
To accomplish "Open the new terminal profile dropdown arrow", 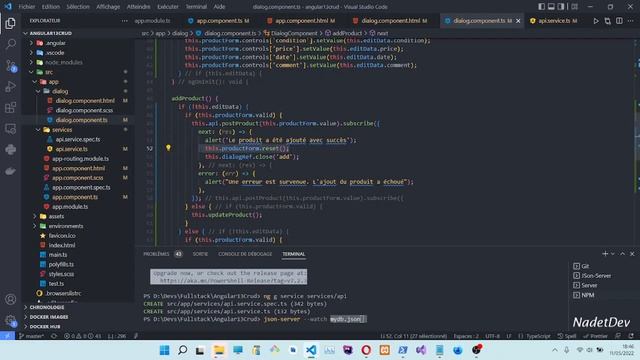I will pos(613,254).
